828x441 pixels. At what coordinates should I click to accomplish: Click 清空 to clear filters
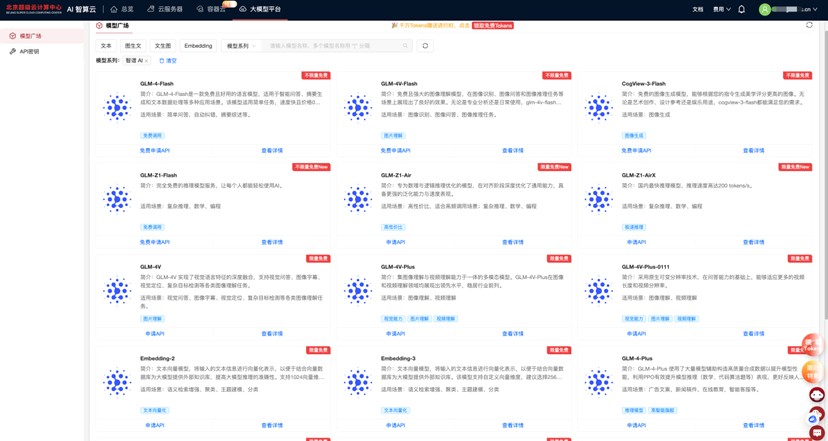pos(168,61)
